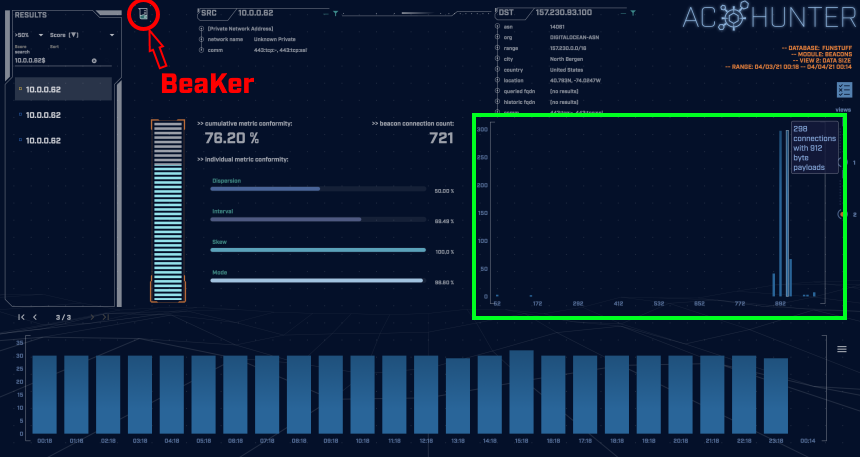Click the Interval conformity bar
This screenshot has width=860, height=457.
318,219
